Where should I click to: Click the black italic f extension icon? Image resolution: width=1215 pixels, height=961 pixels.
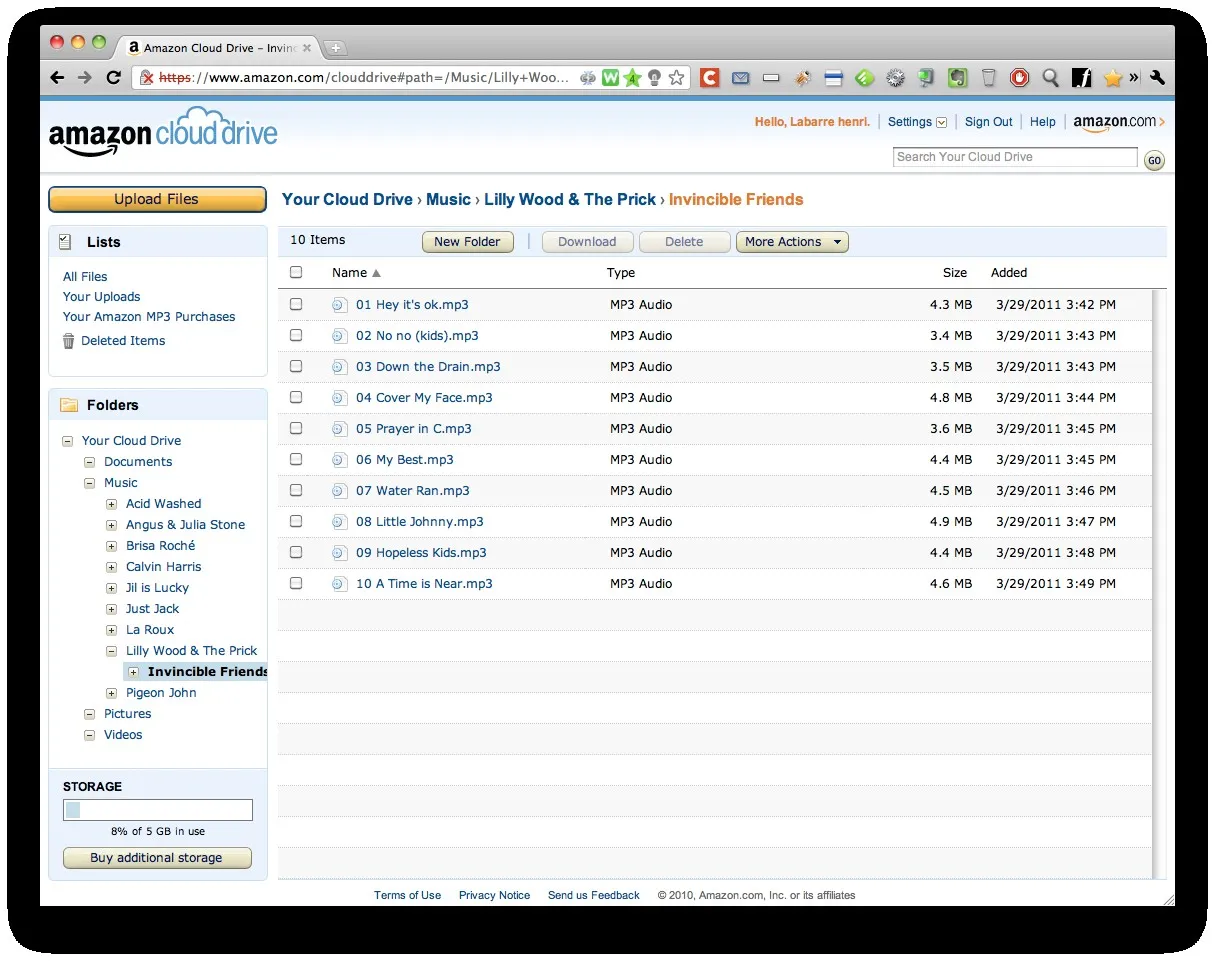(x=1081, y=77)
